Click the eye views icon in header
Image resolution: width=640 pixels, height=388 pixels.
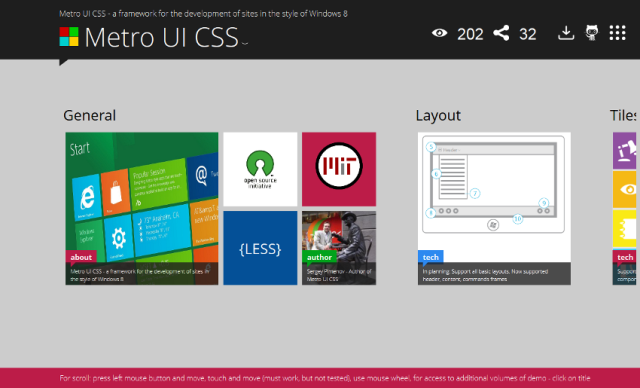click(440, 33)
